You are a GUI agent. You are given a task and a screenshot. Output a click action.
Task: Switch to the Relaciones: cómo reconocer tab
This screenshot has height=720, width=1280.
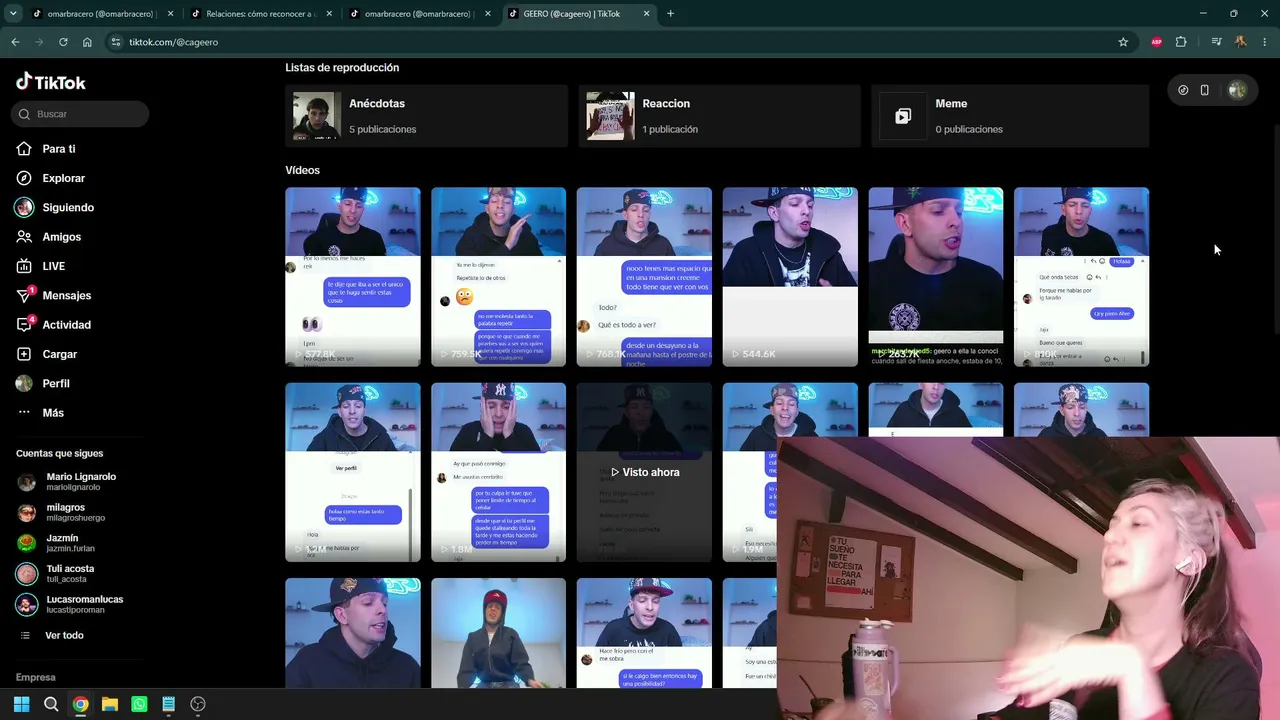point(260,14)
